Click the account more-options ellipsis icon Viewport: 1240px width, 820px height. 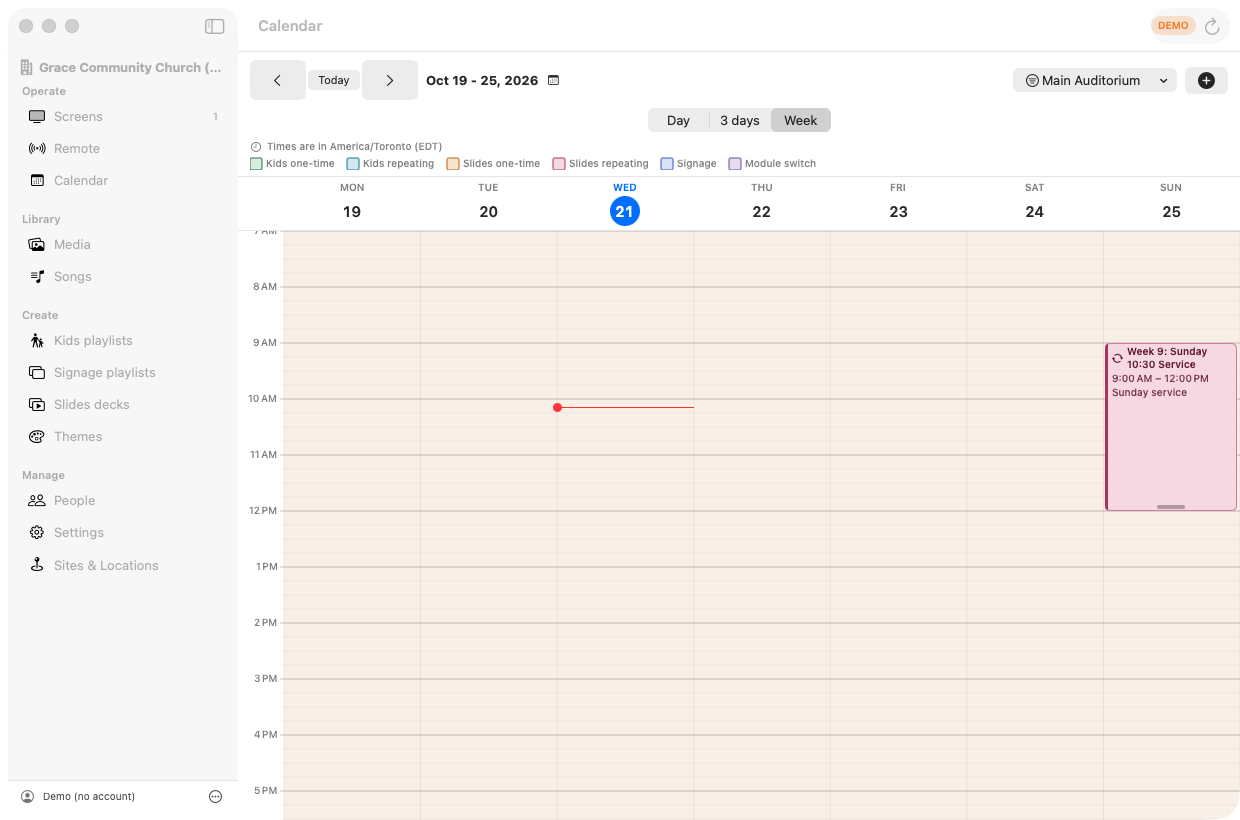click(x=215, y=796)
